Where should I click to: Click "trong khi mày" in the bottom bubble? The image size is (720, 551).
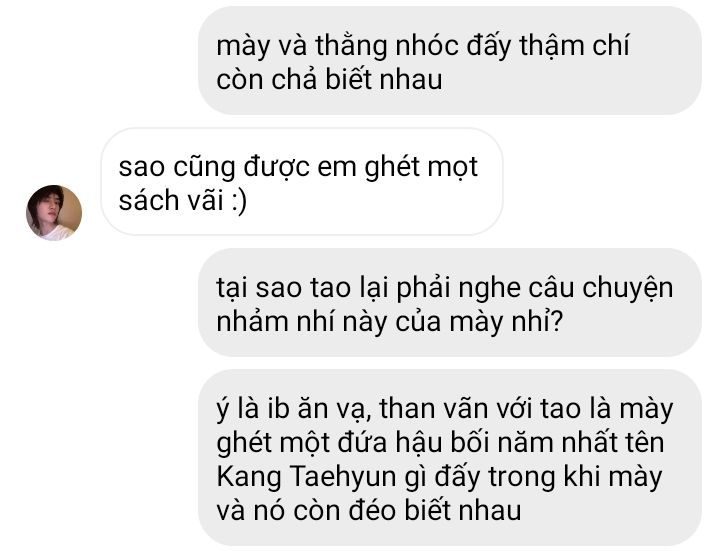pyautogui.click(x=575, y=477)
